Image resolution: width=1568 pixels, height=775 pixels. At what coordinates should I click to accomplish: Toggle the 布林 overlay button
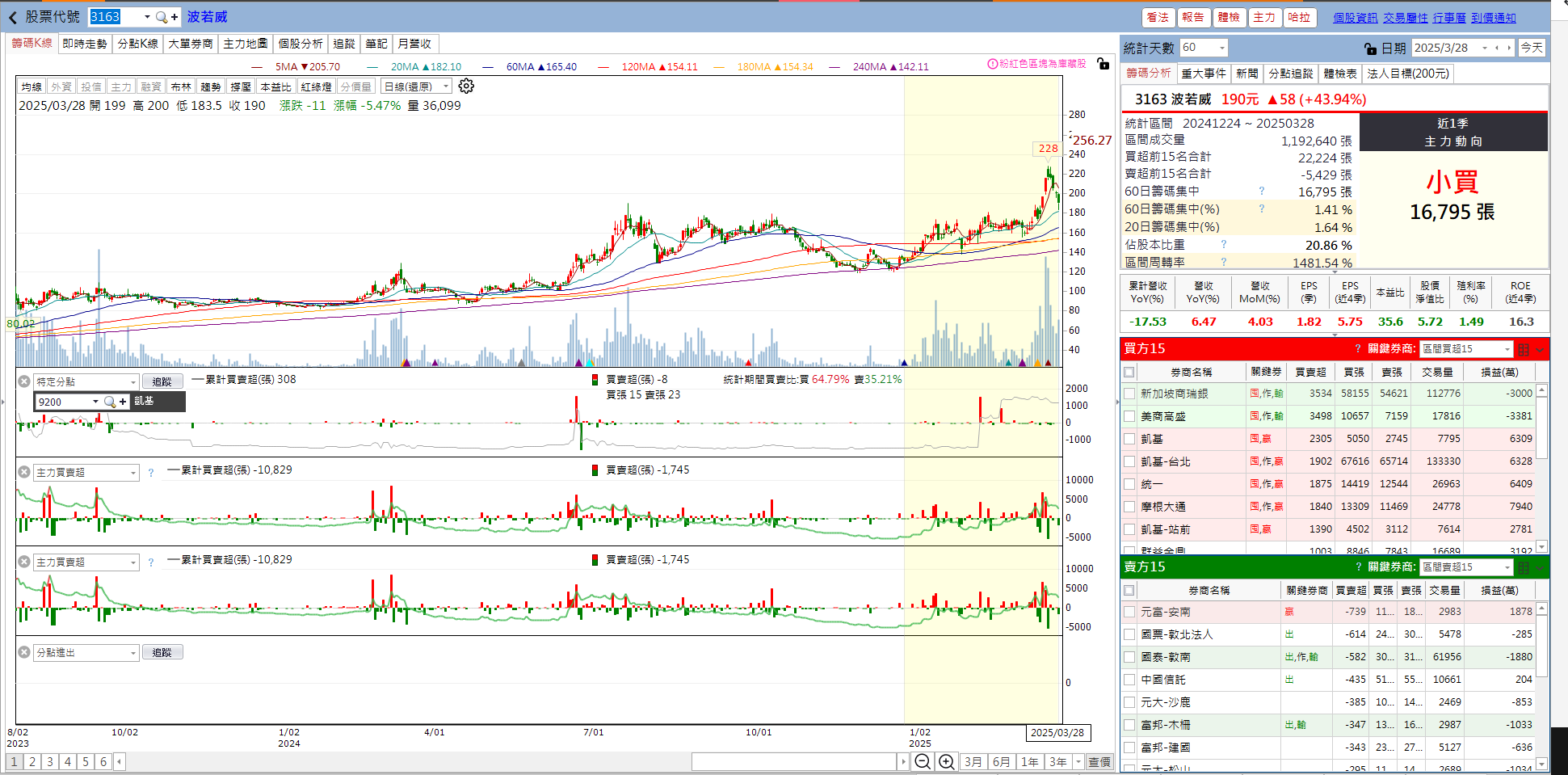[x=181, y=86]
